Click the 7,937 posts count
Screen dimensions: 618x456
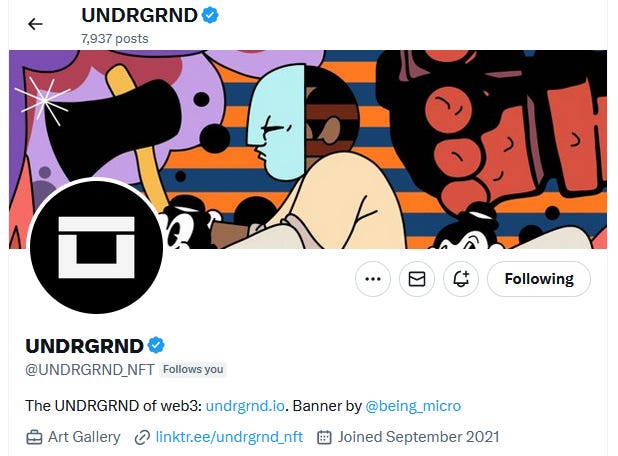(x=115, y=39)
